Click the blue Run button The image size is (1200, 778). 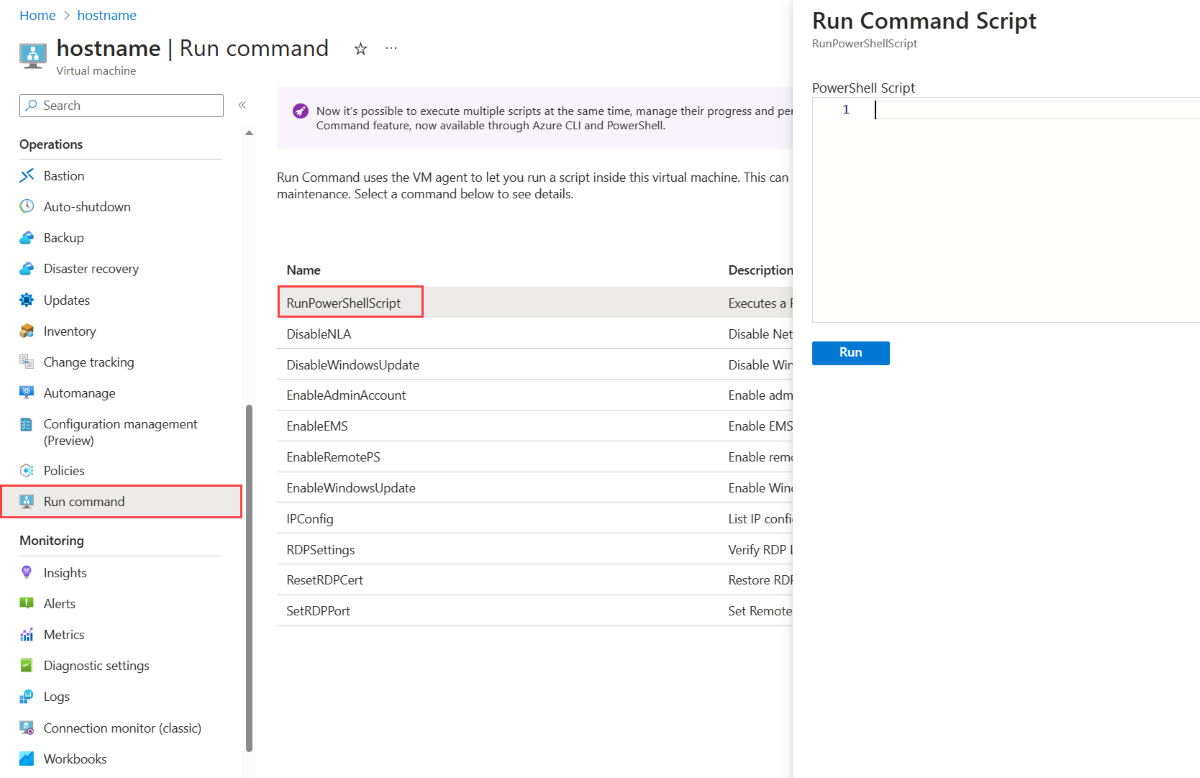tap(850, 353)
